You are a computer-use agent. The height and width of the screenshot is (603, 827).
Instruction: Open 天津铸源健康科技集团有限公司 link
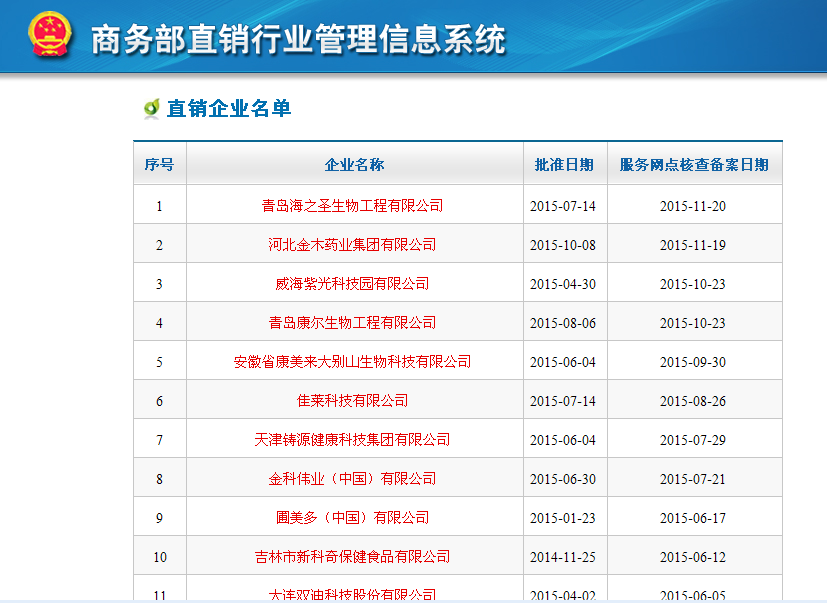[x=352, y=440]
